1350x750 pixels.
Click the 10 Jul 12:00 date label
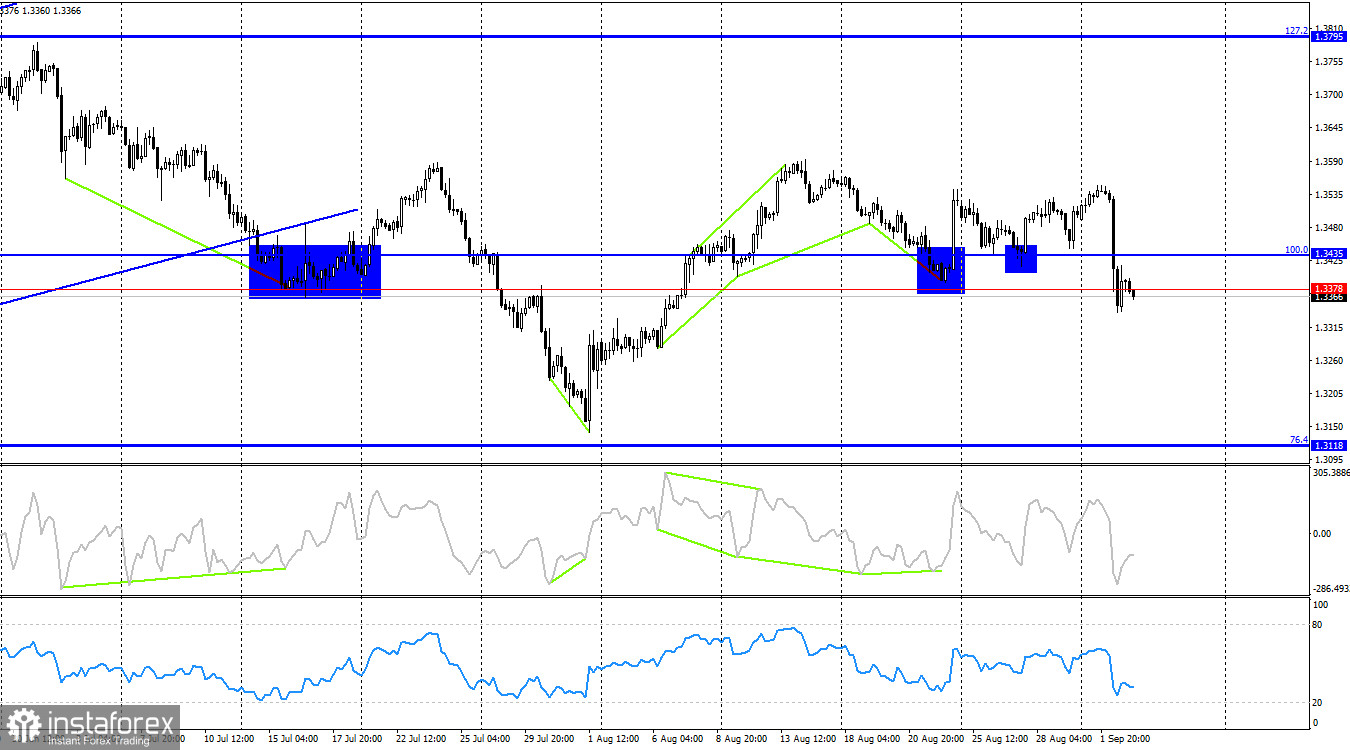231,739
